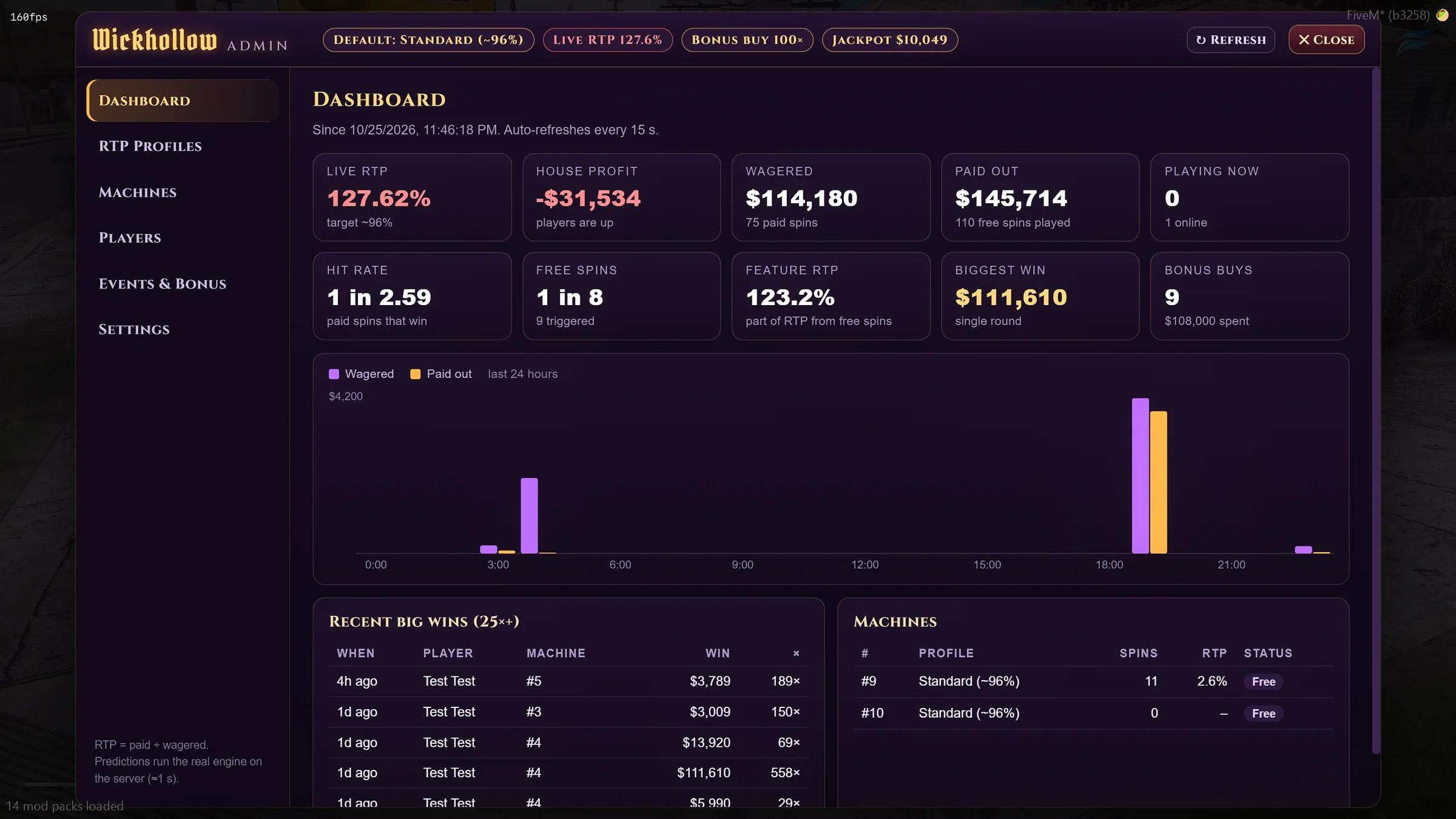
Task: Click the purple Wagered legend swatch
Action: (334, 374)
